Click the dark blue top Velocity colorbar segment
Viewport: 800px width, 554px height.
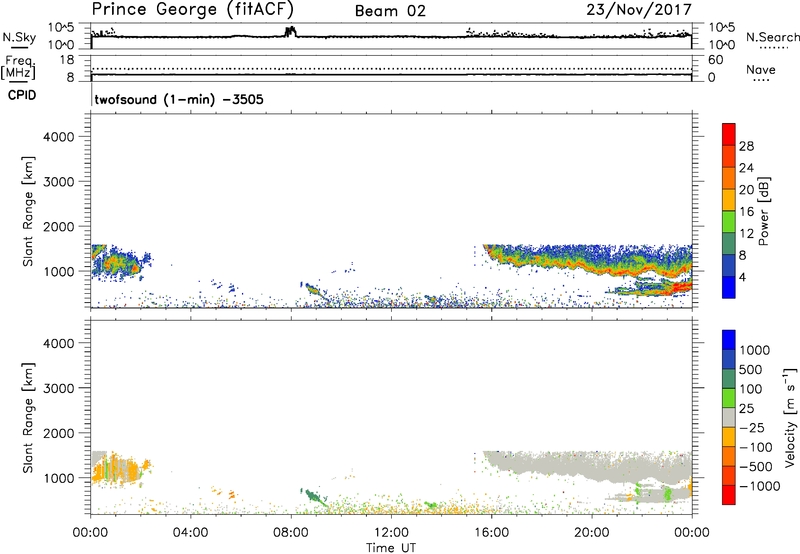(729, 340)
